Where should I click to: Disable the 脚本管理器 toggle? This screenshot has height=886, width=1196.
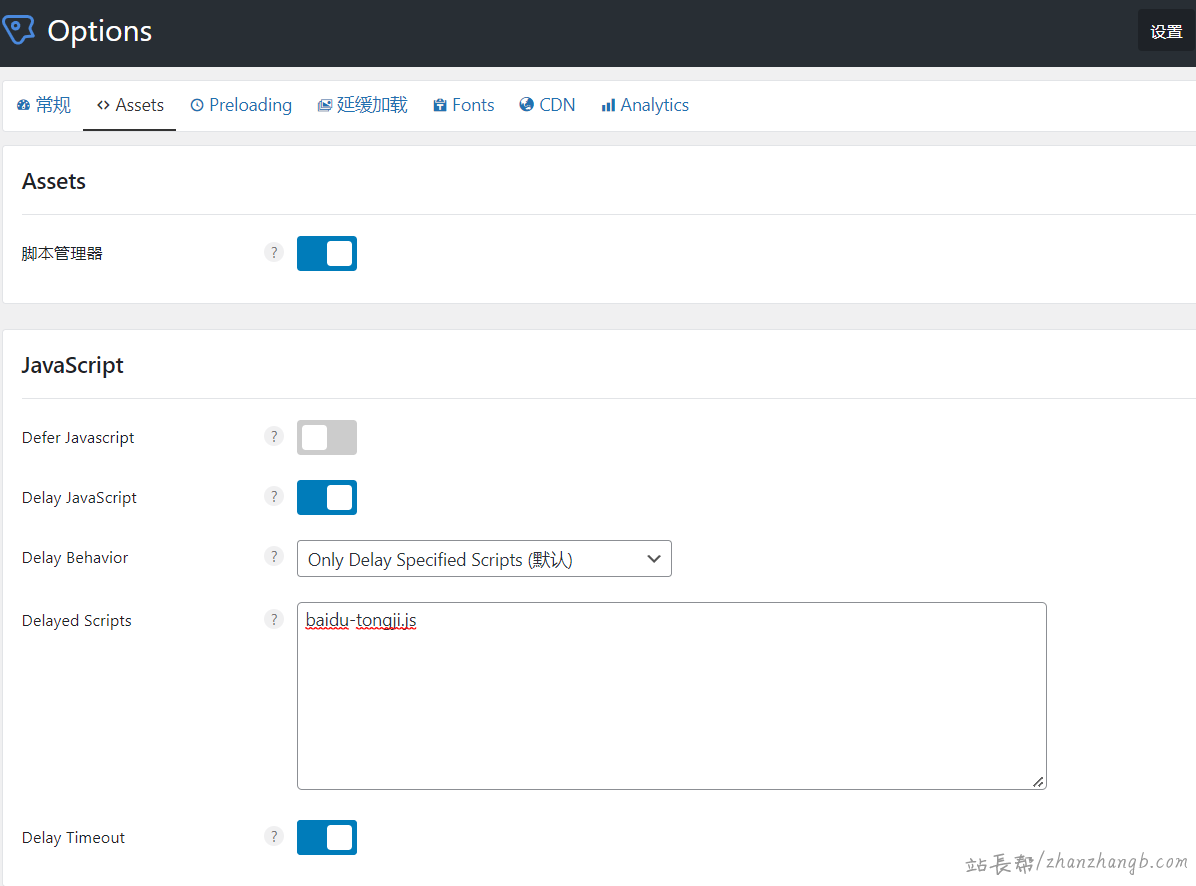[x=327, y=254]
